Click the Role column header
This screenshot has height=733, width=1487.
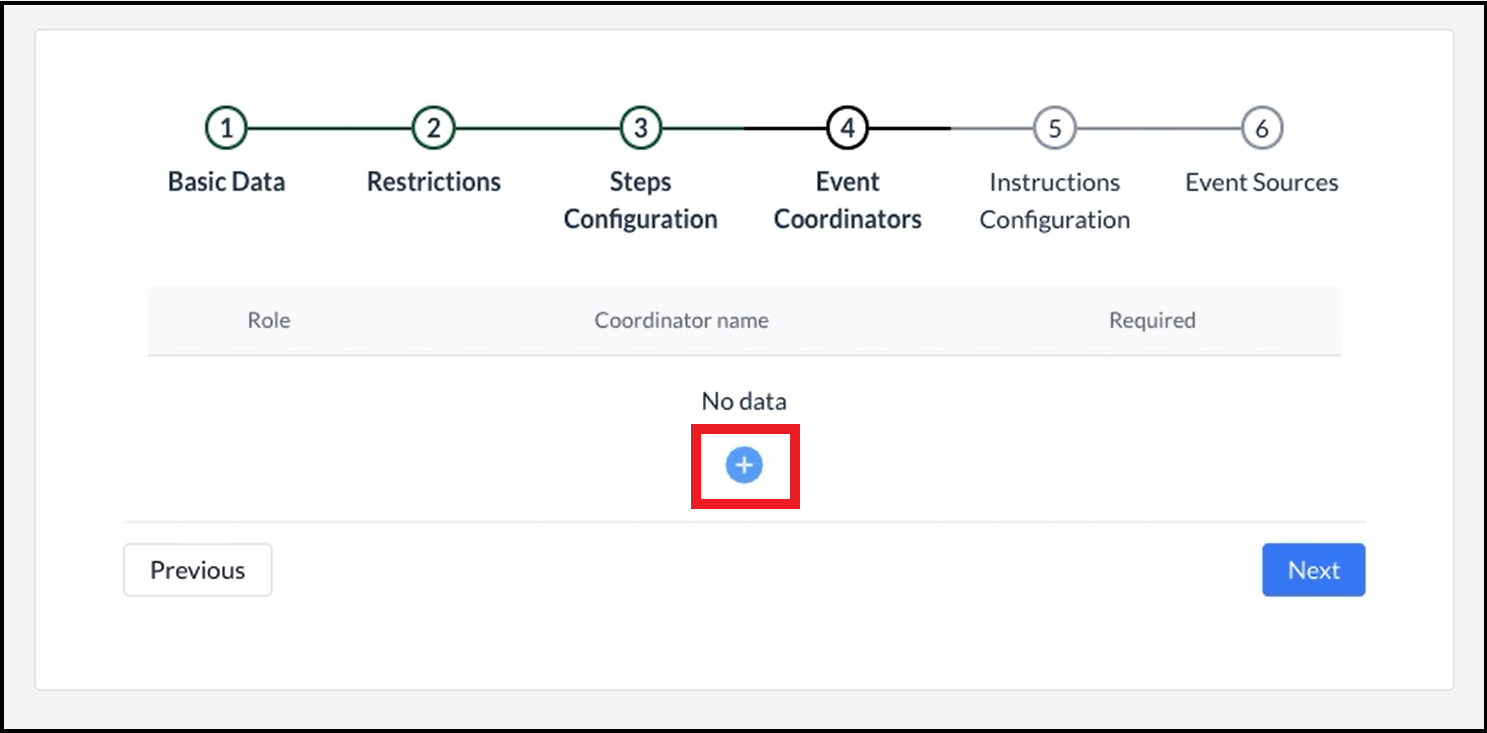[269, 321]
